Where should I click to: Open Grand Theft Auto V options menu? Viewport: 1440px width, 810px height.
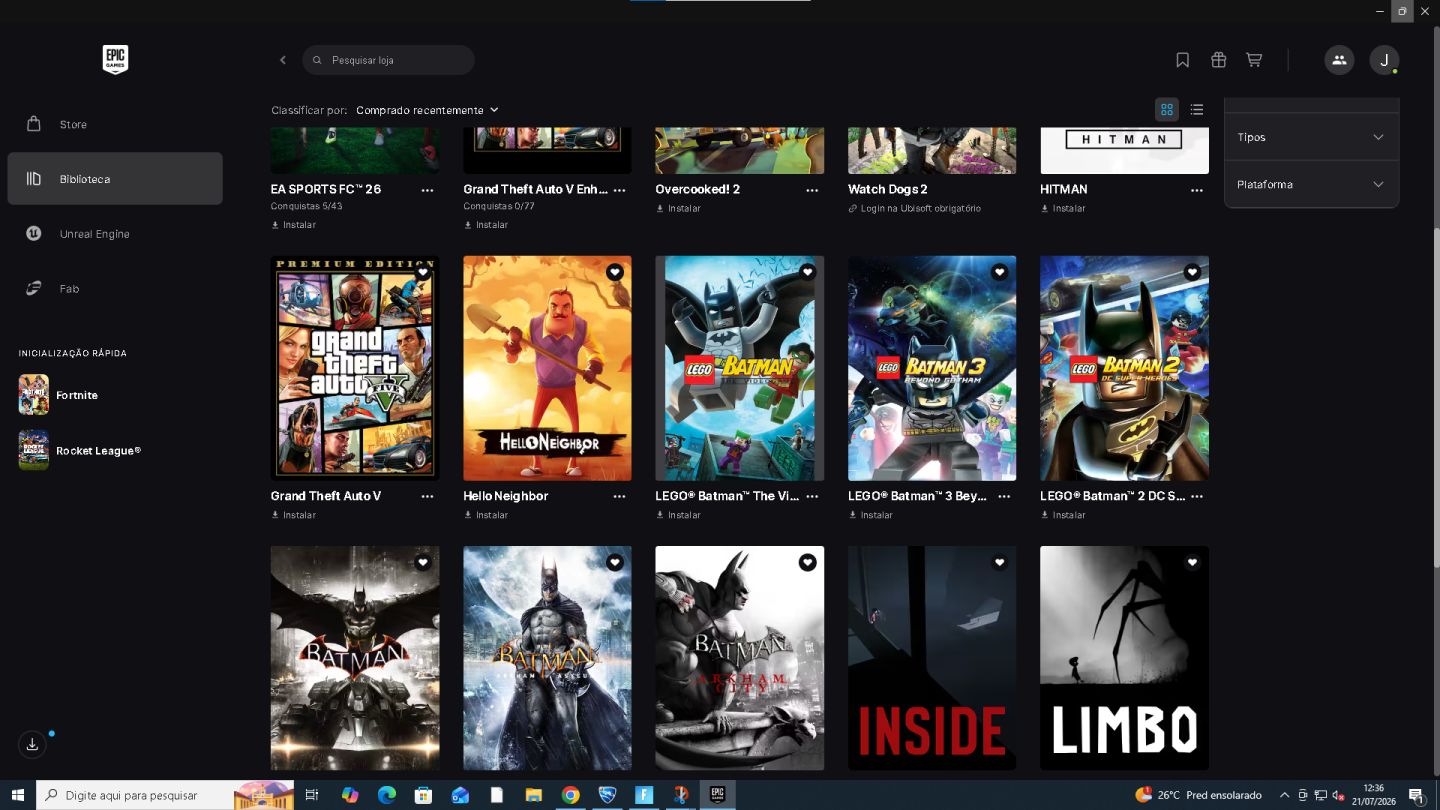click(428, 496)
